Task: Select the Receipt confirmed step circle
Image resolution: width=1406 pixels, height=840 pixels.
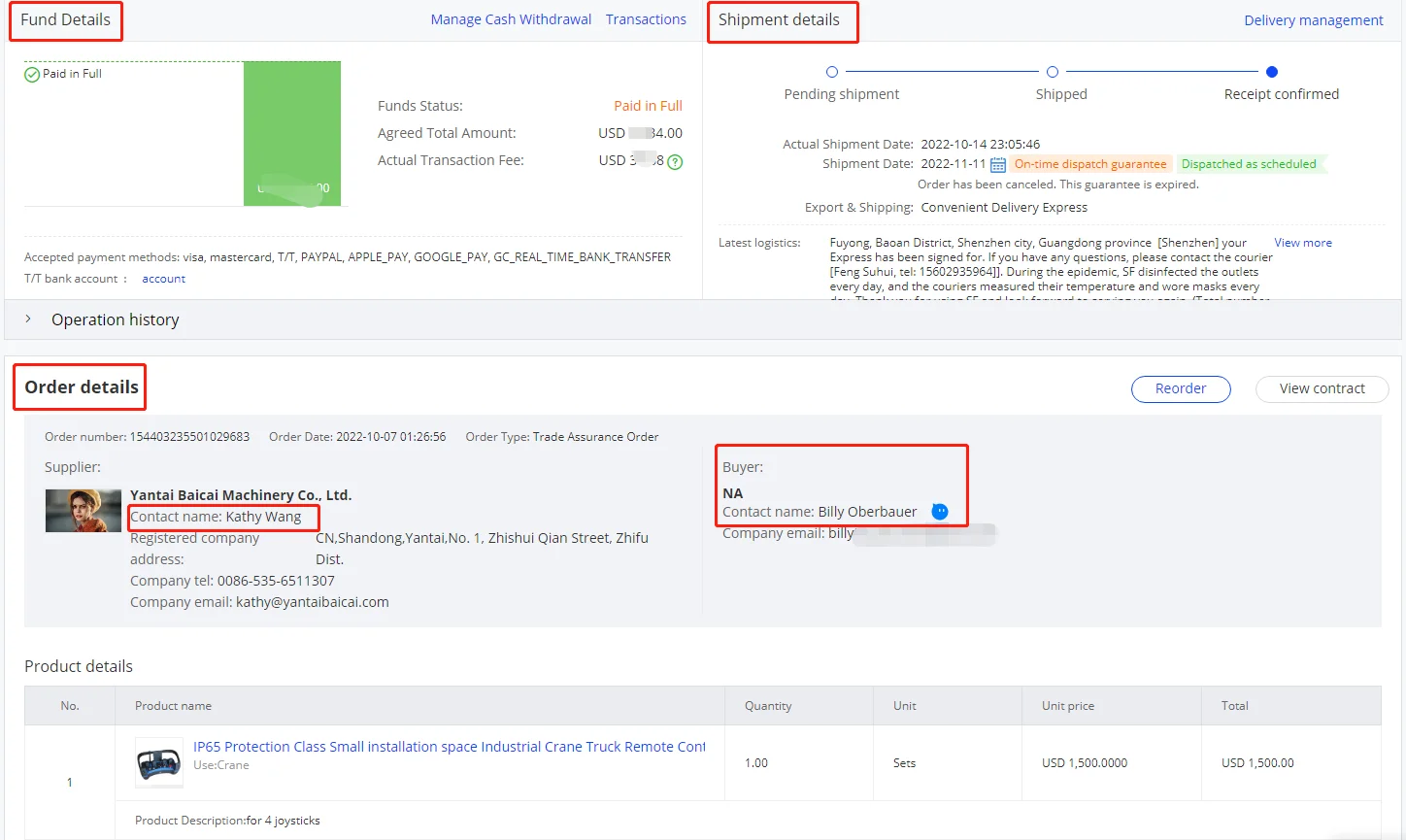Action: [x=1272, y=72]
